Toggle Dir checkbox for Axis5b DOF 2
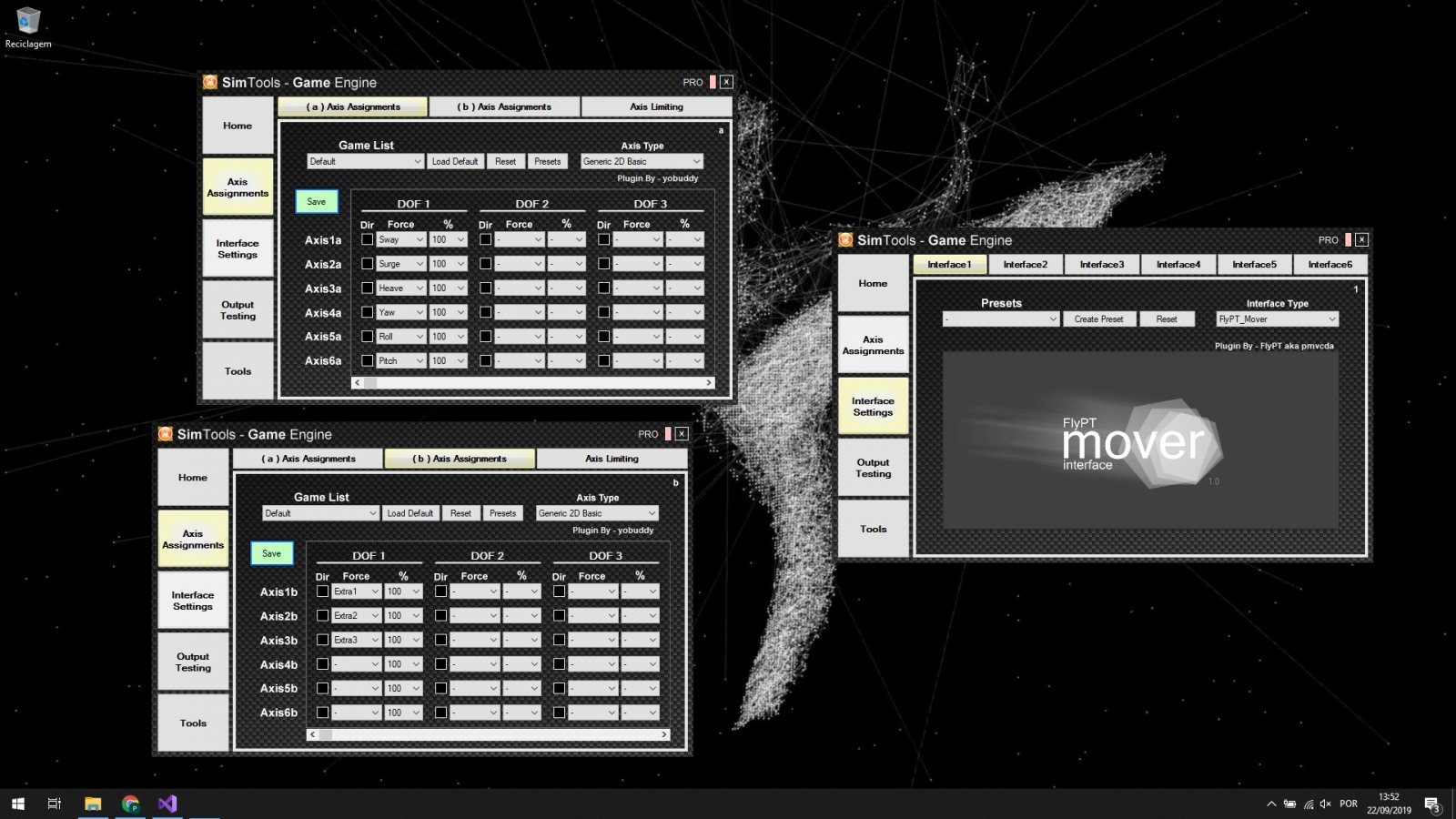The height and width of the screenshot is (819, 1456). pos(441,688)
